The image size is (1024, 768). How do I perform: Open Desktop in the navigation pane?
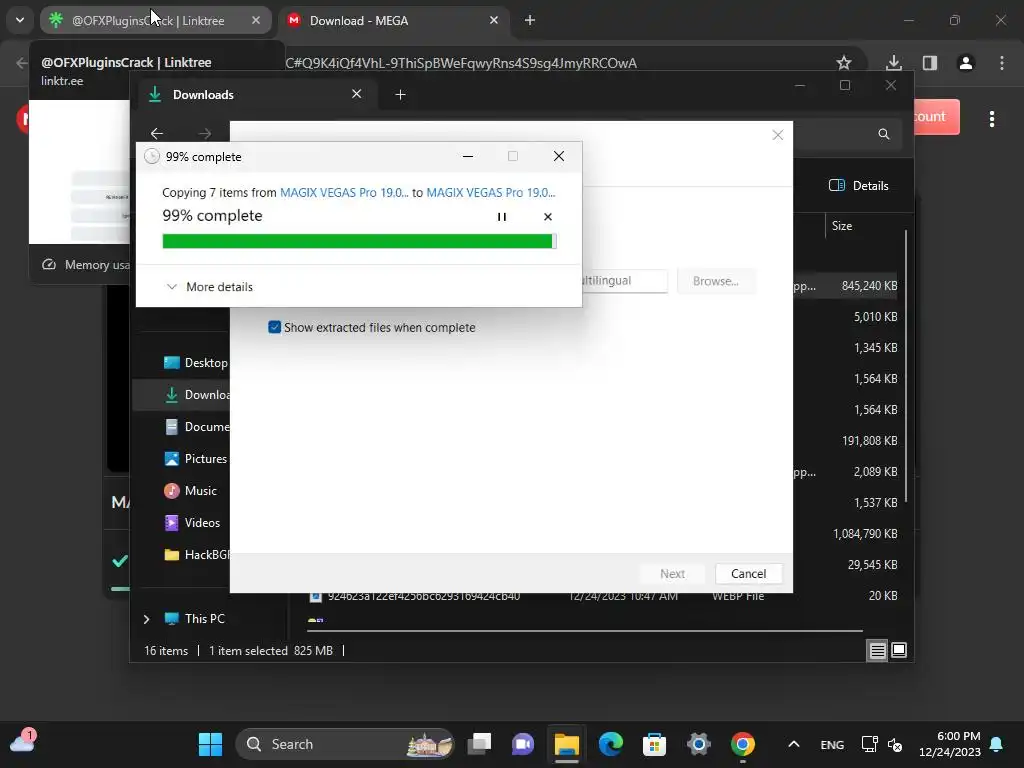195,362
